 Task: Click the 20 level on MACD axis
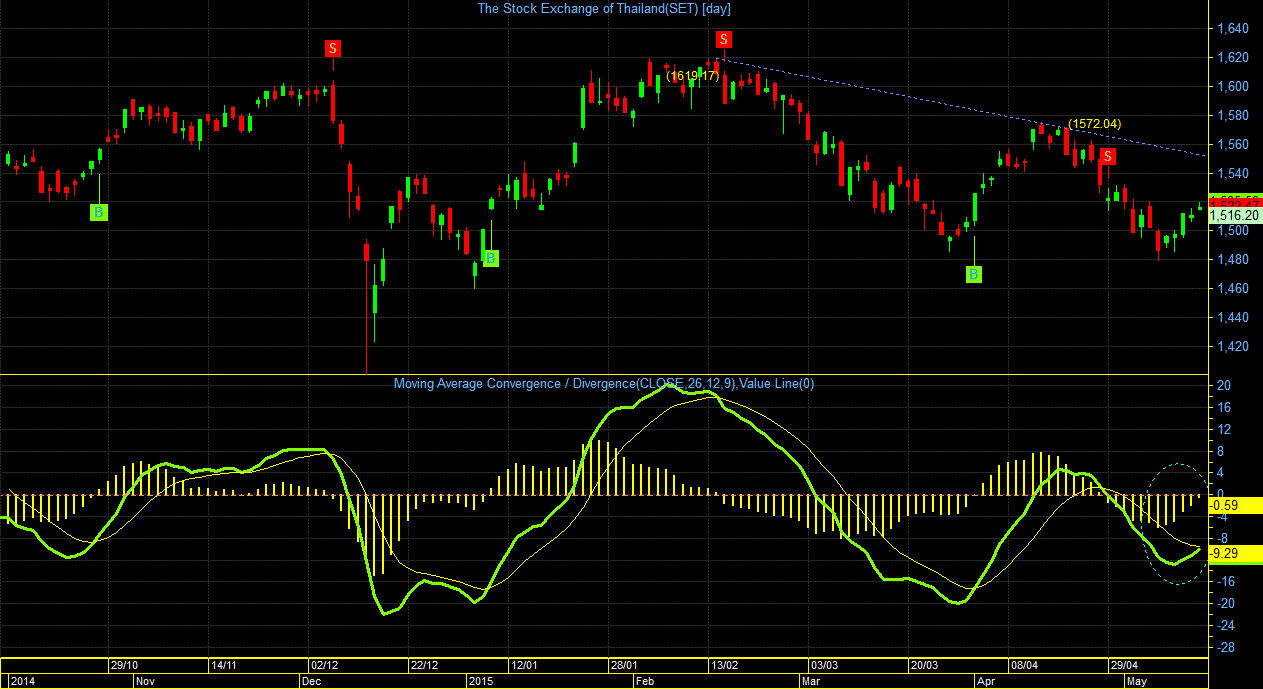point(1224,385)
